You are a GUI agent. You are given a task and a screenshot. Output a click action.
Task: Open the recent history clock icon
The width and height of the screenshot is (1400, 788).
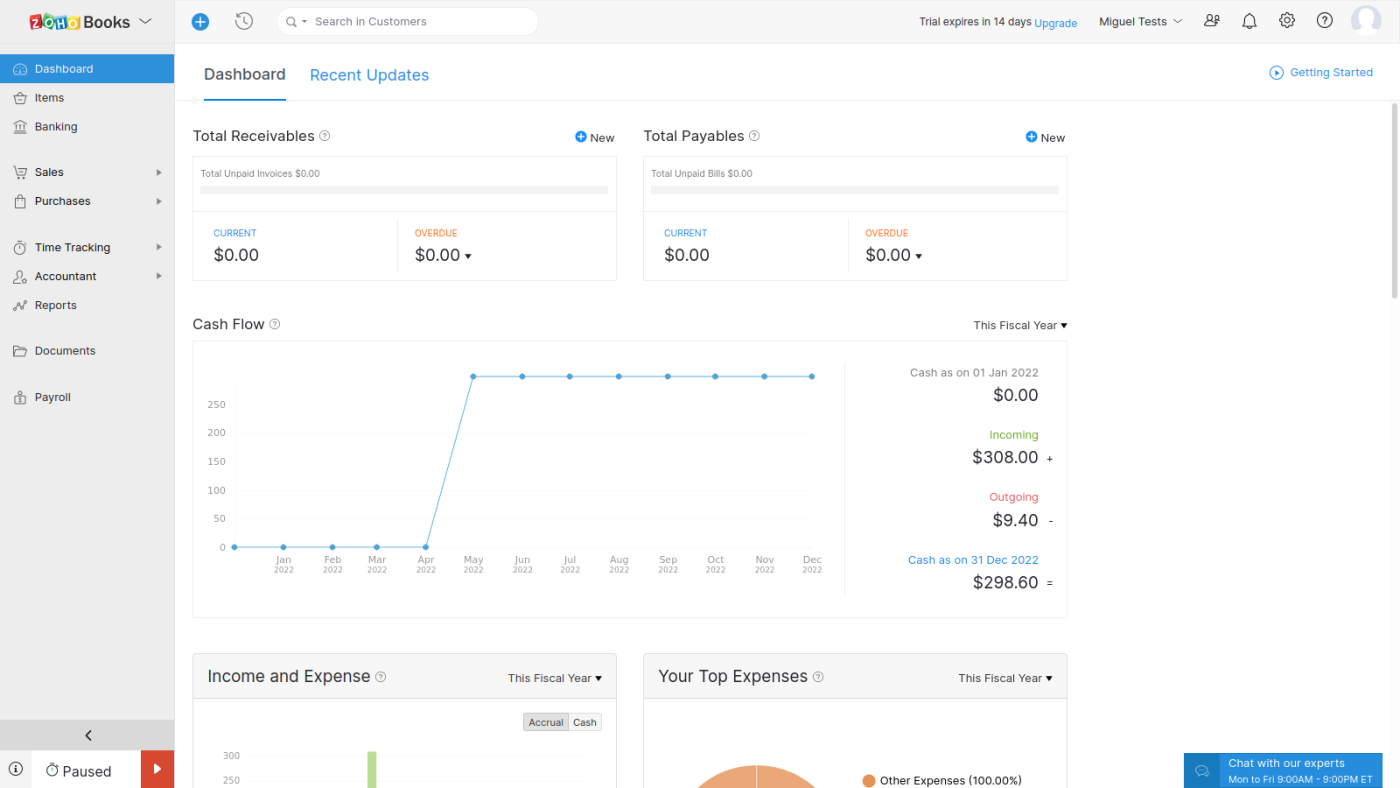point(243,21)
